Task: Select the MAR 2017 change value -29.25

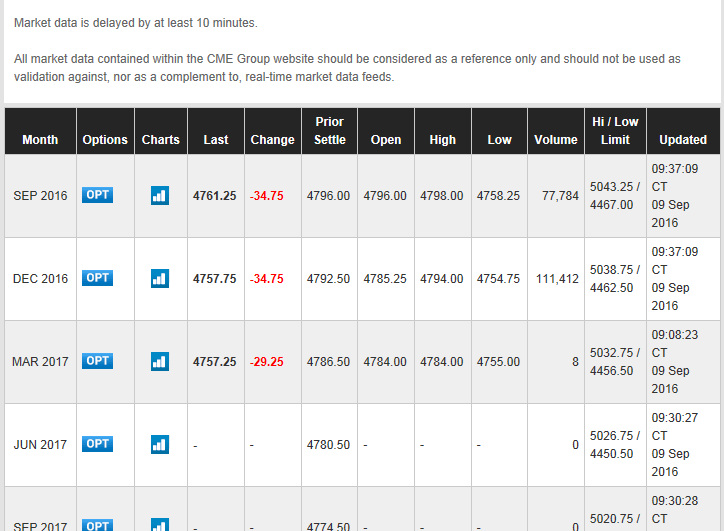Action: point(267,362)
